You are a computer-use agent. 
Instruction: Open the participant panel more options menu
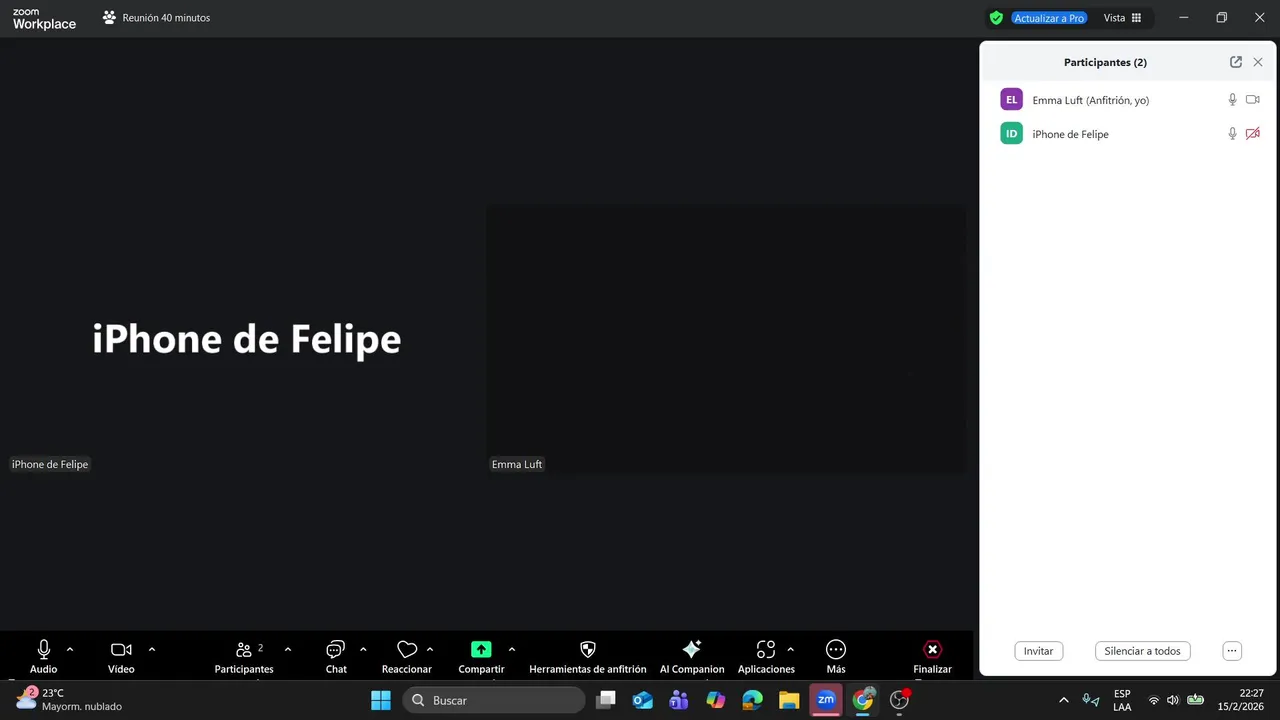1232,651
